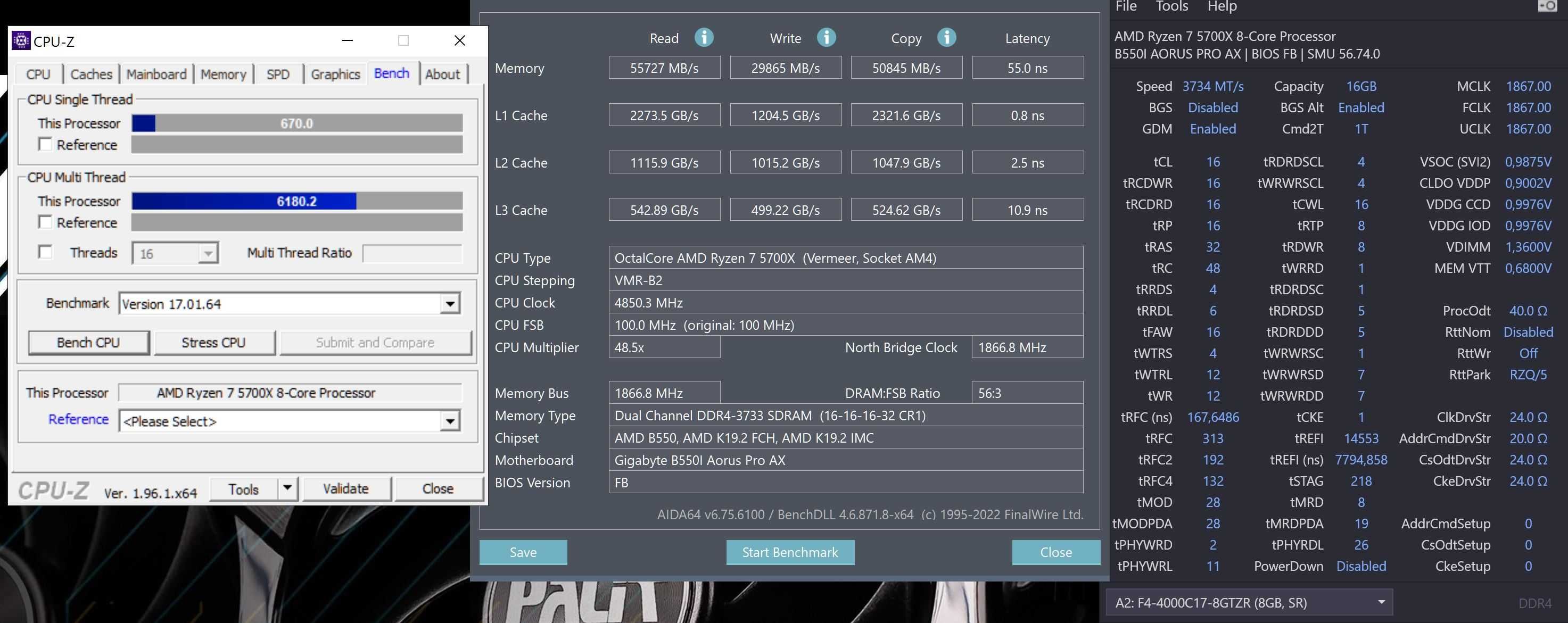
Task: Maximize the CPU-Z window
Action: pos(403,40)
